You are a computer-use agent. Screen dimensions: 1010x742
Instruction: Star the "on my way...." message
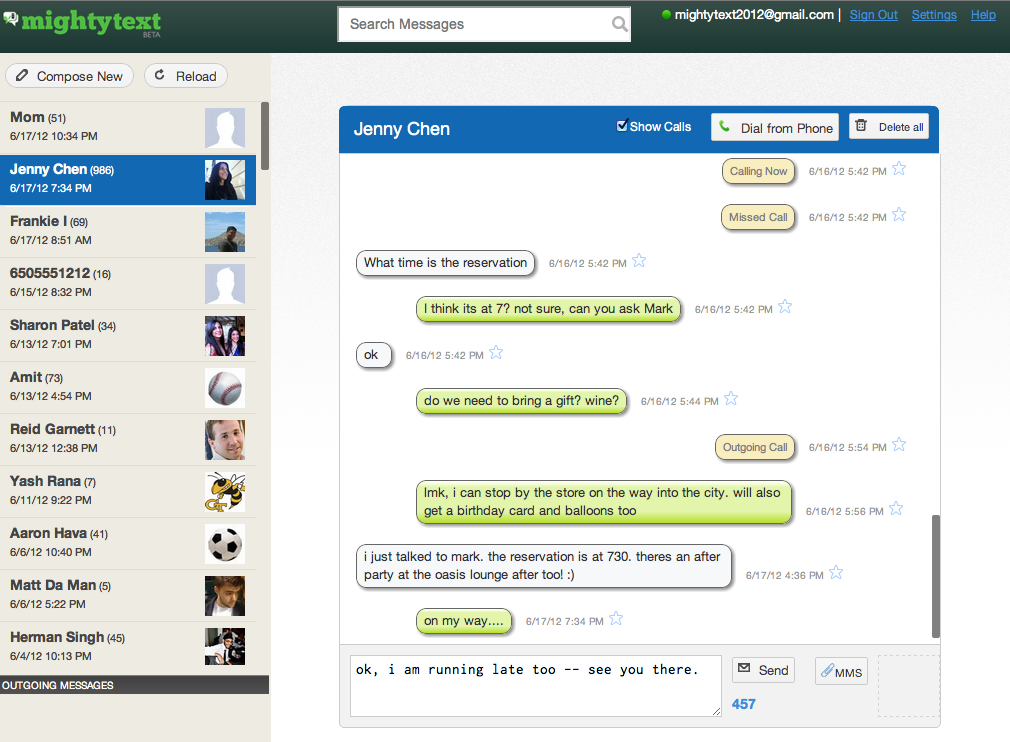point(616,619)
